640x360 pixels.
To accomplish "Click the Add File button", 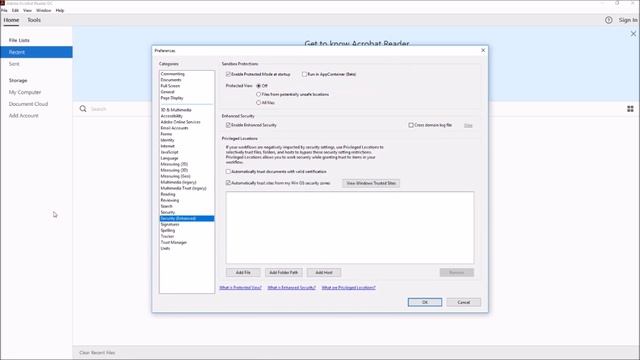I will click(243, 272).
